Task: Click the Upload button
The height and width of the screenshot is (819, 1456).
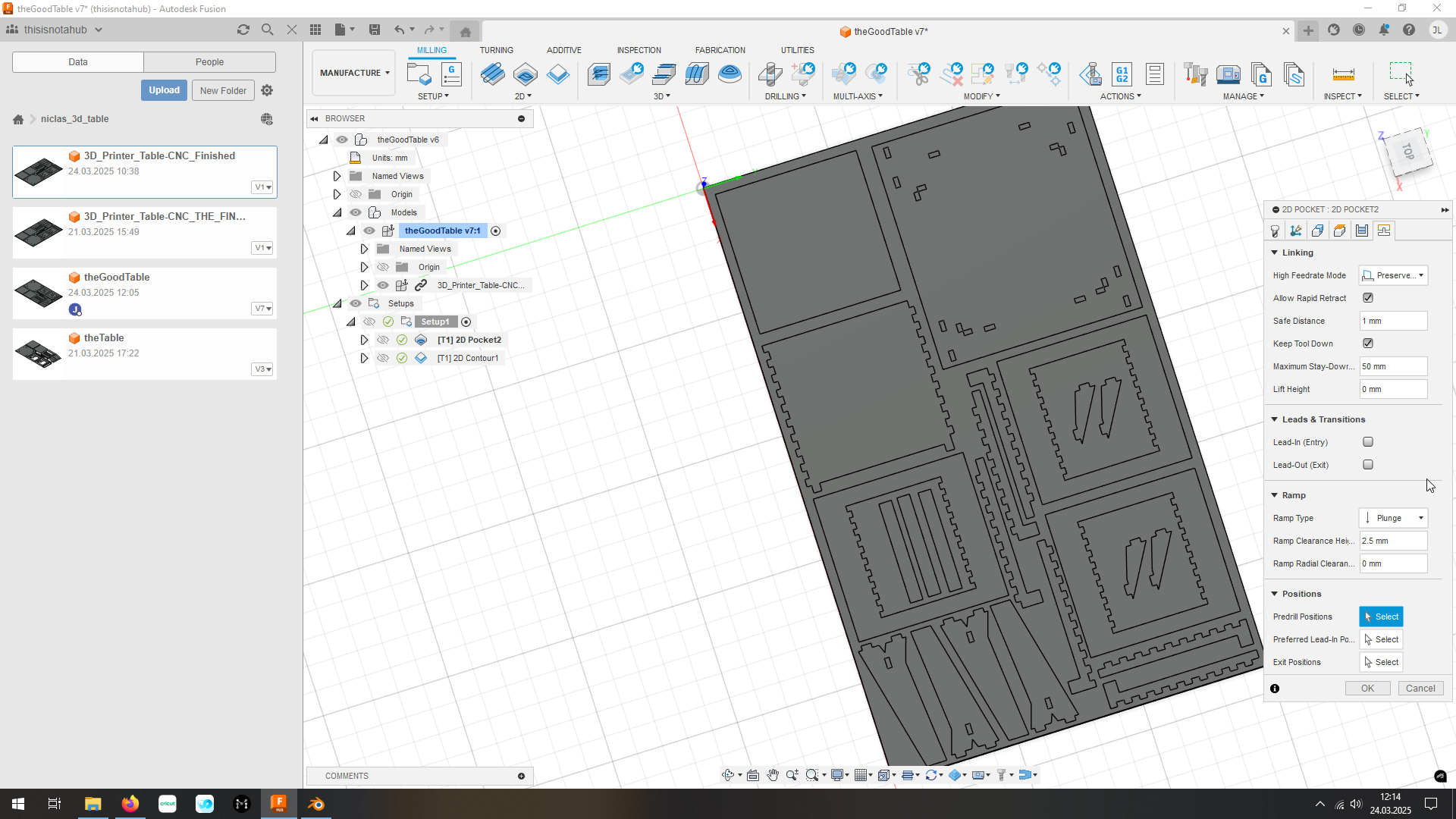Action: [164, 90]
